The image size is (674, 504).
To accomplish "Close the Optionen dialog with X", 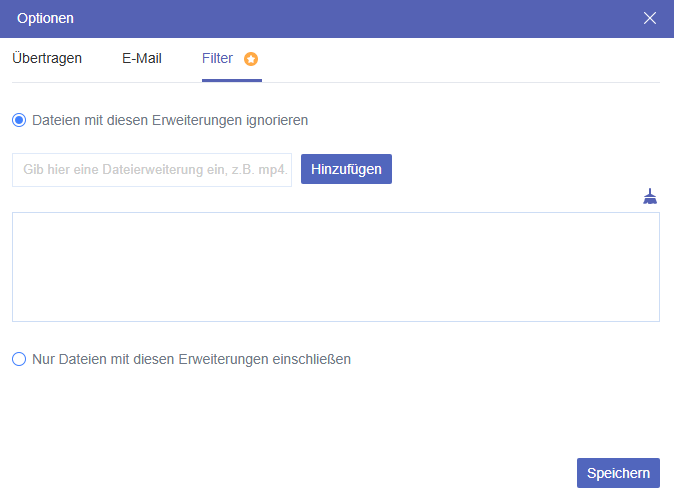I will point(650,18).
